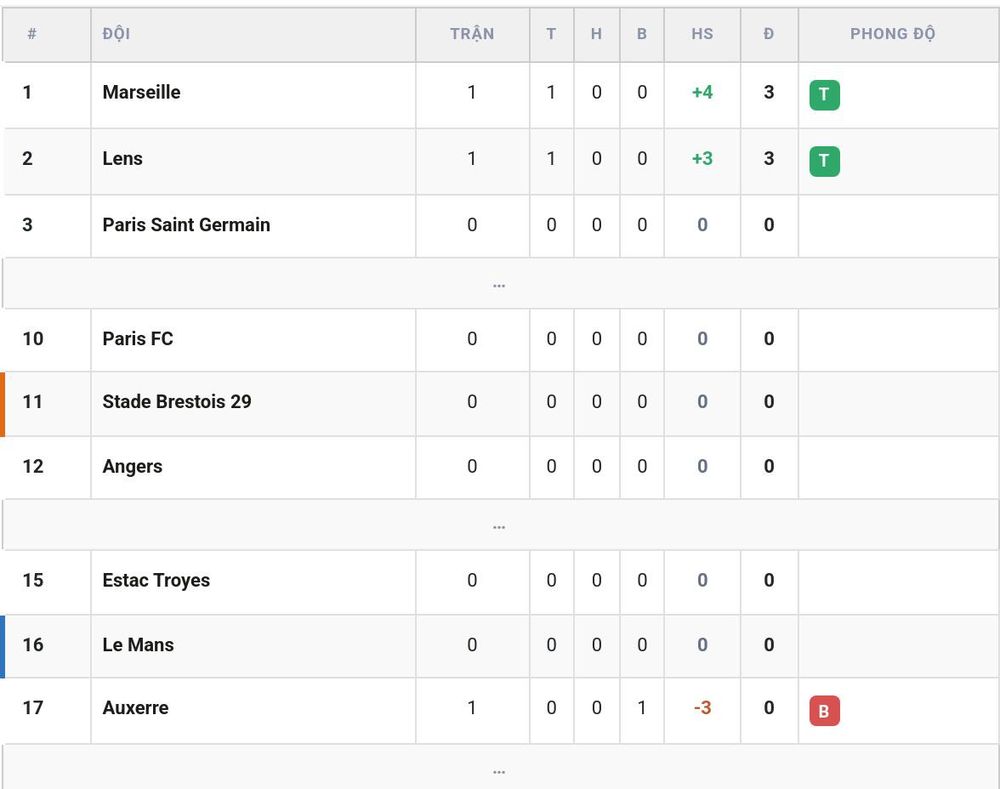The height and width of the screenshot is (789, 1000).
Task: Open Stade Brestois 29 team page
Action: tap(177, 402)
